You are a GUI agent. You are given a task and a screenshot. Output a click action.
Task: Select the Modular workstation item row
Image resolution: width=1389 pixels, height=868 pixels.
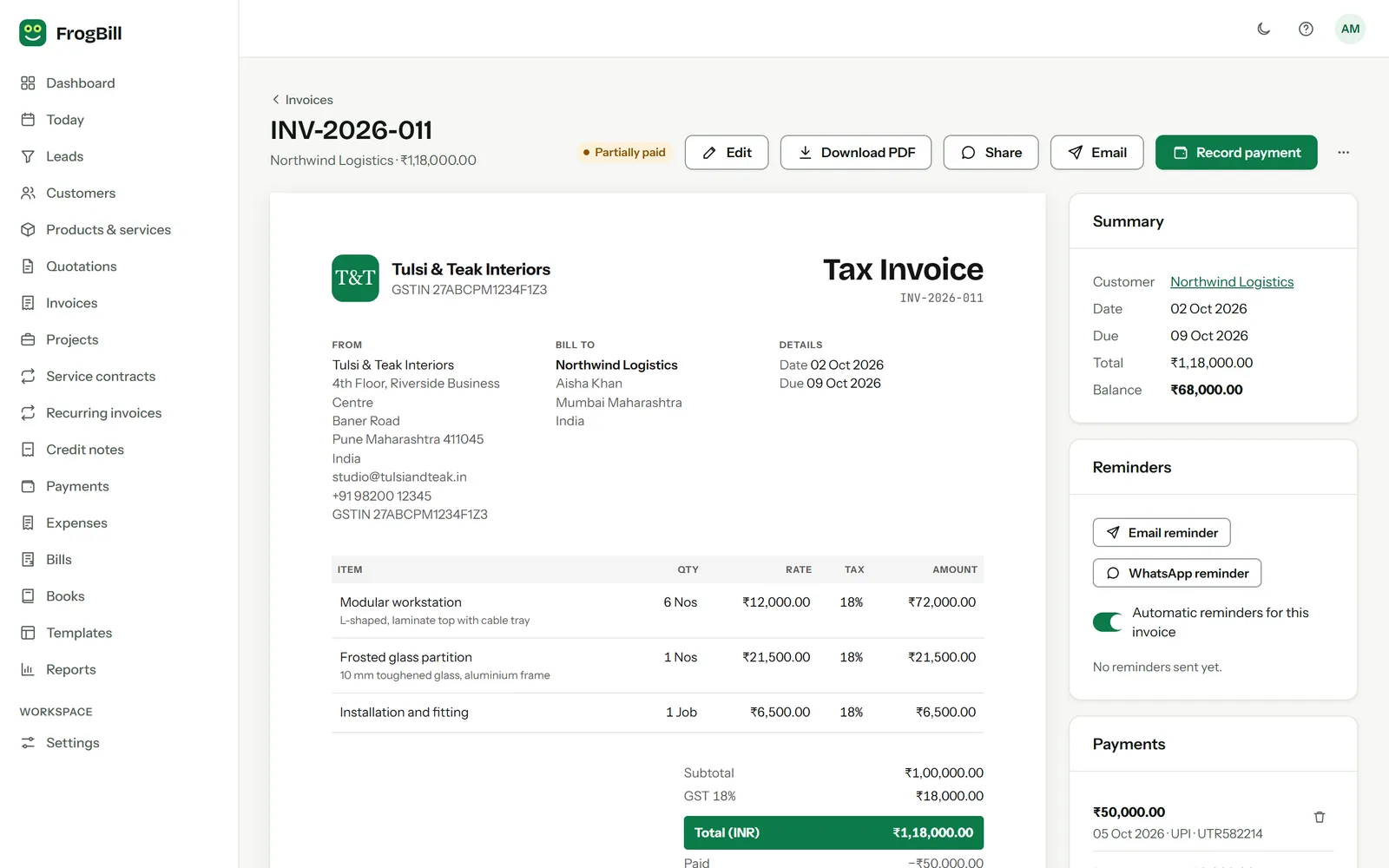point(657,610)
